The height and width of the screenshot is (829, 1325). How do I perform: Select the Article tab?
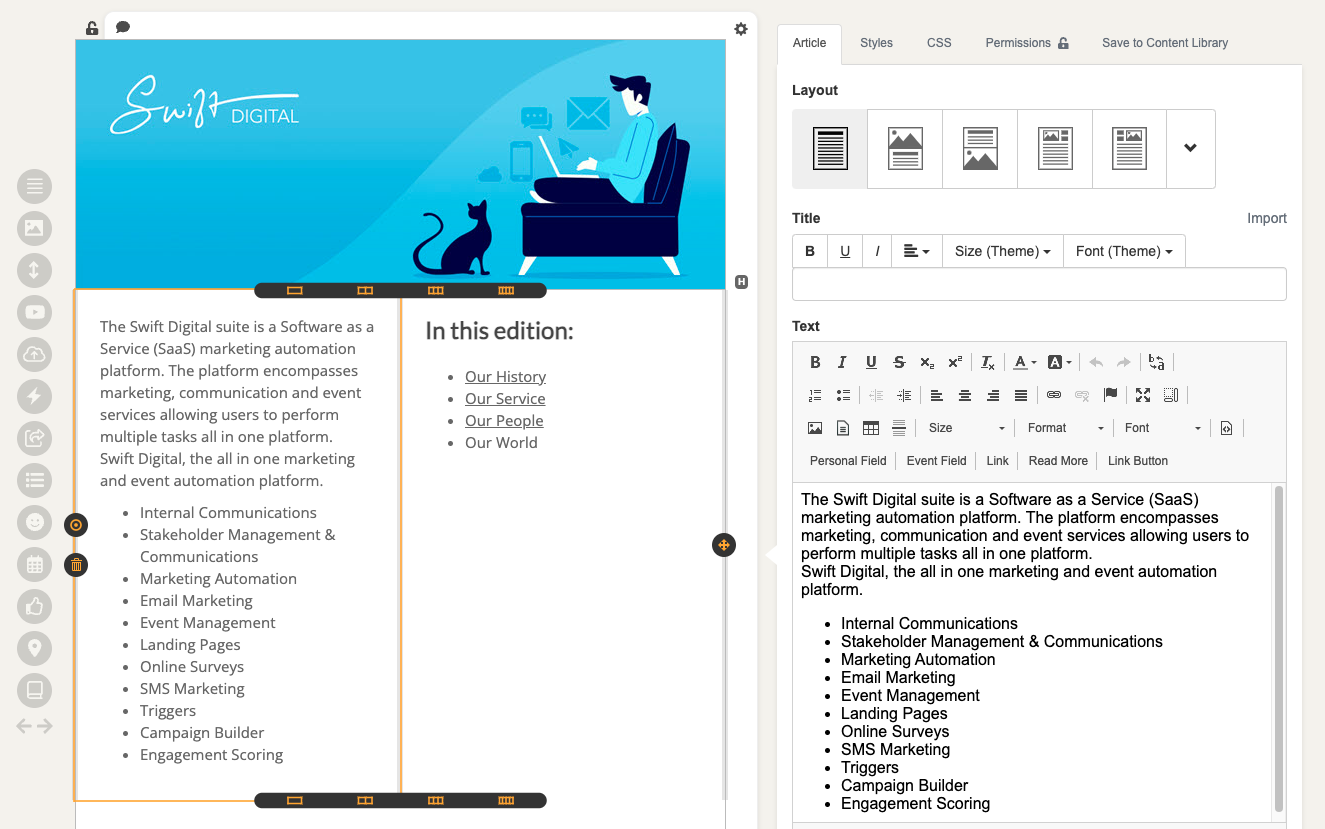(809, 43)
